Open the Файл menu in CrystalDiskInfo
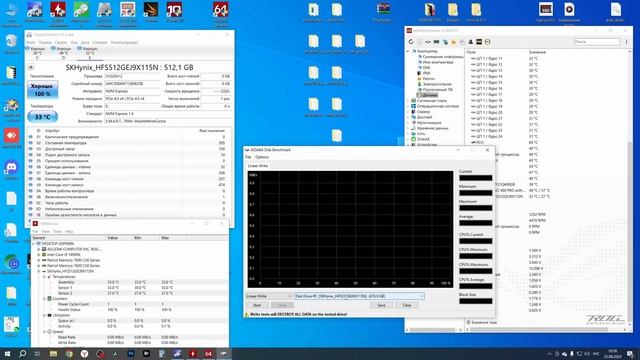The height and width of the screenshot is (360, 640). [31, 42]
